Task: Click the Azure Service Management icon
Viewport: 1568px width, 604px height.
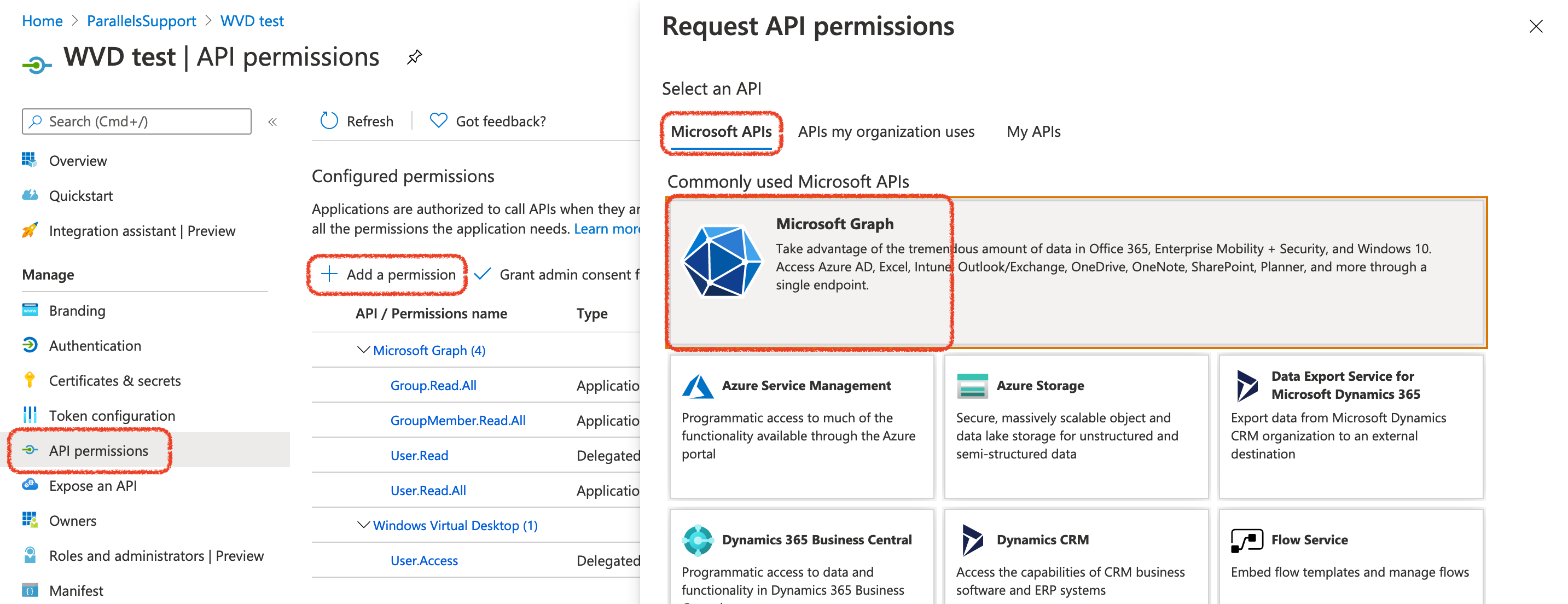Action: 698,386
